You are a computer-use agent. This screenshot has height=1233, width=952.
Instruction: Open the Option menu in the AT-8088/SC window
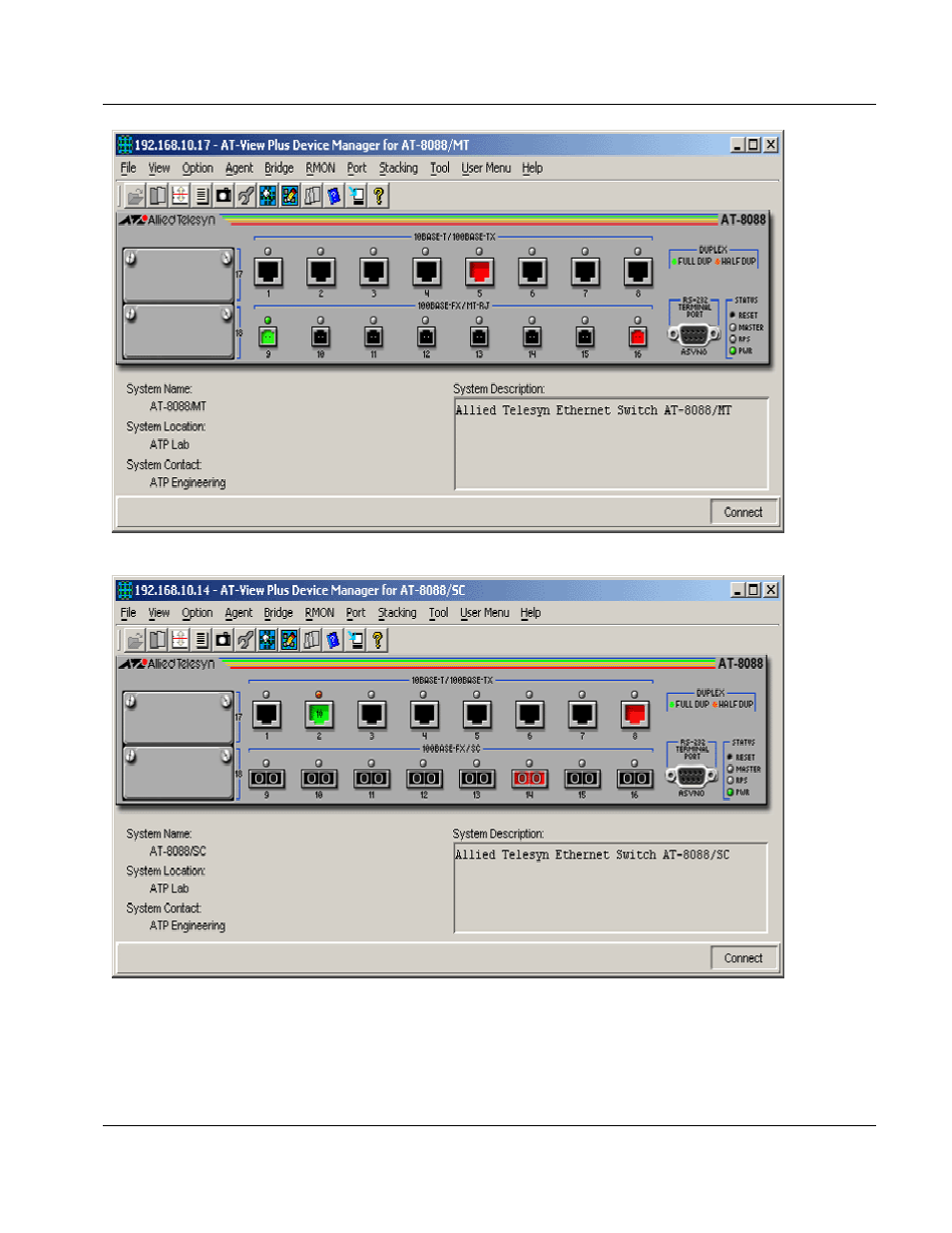point(198,613)
